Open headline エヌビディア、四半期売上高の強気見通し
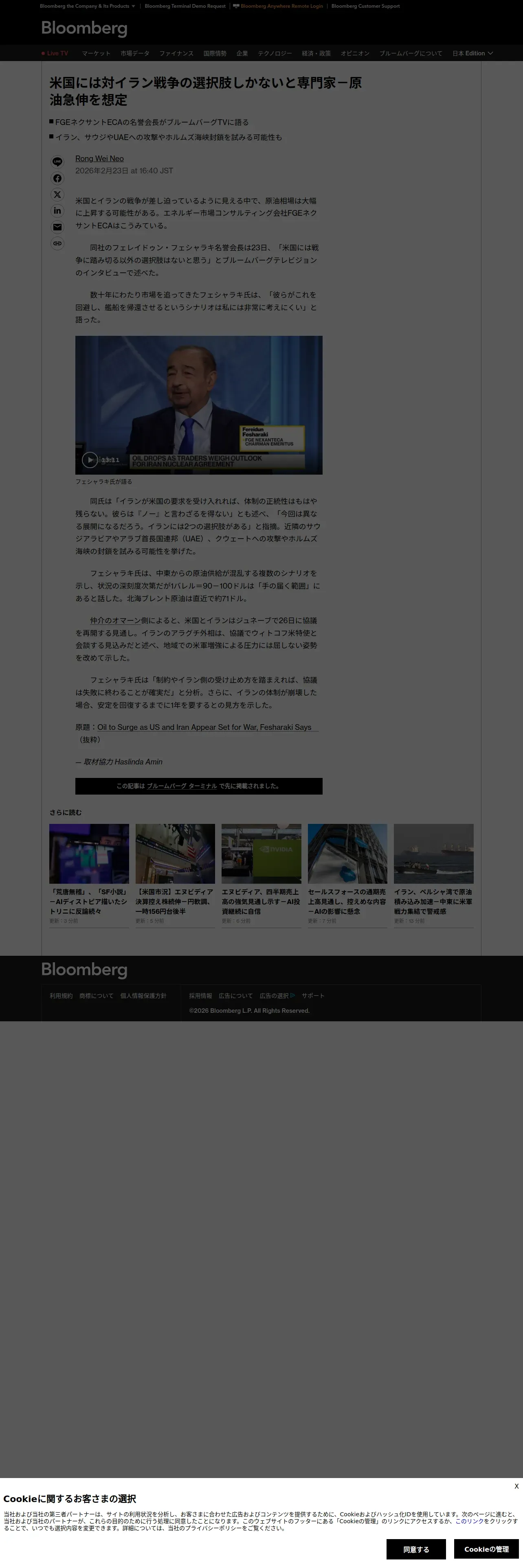 261,902
